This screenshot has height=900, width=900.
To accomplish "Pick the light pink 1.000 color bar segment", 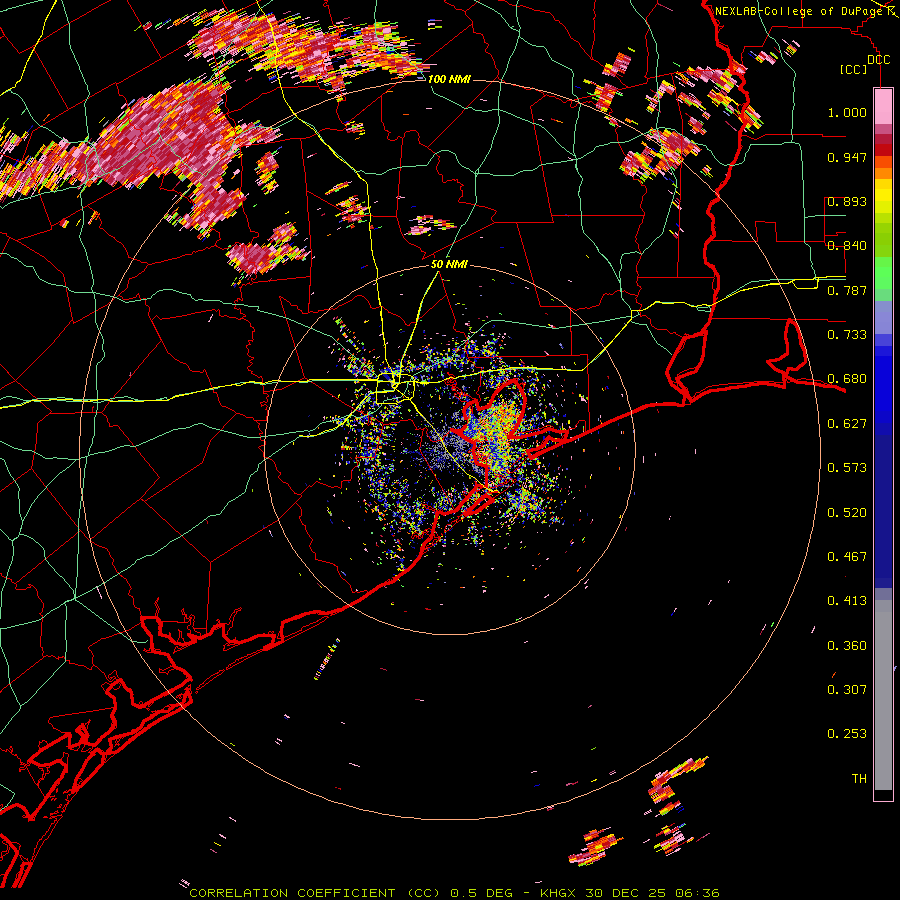I will [x=883, y=107].
